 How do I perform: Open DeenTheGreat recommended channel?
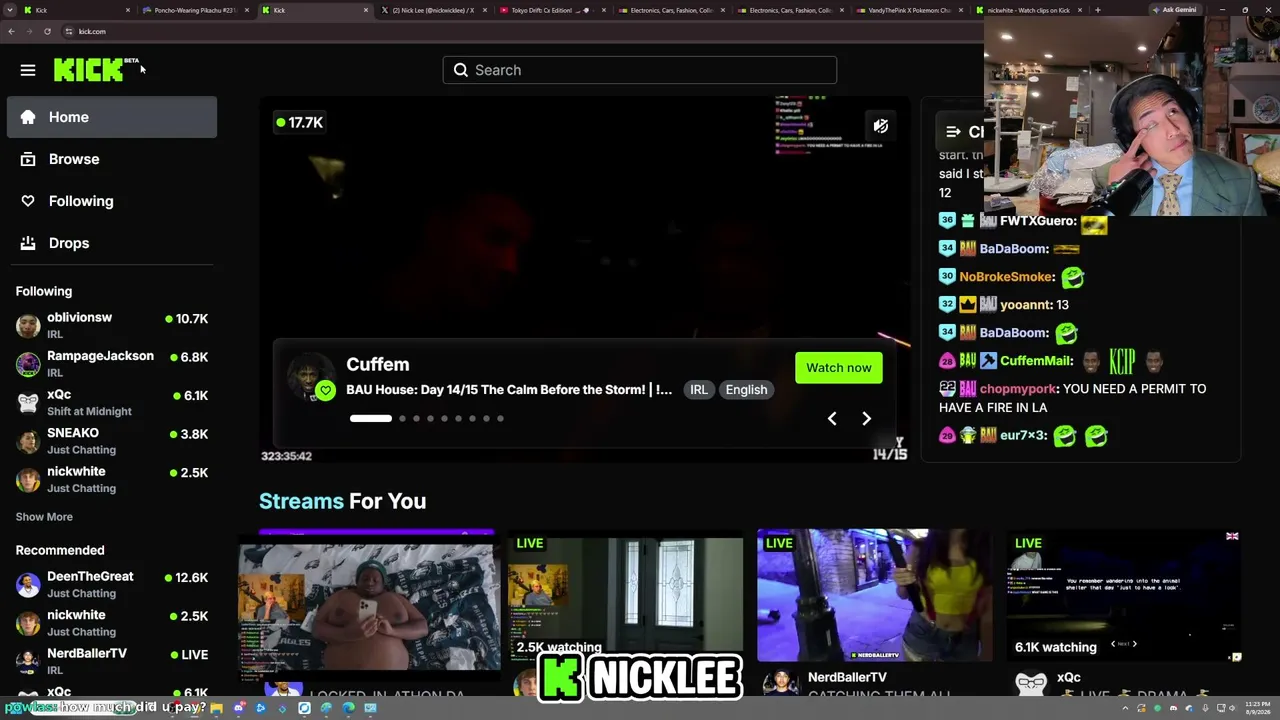click(x=112, y=584)
